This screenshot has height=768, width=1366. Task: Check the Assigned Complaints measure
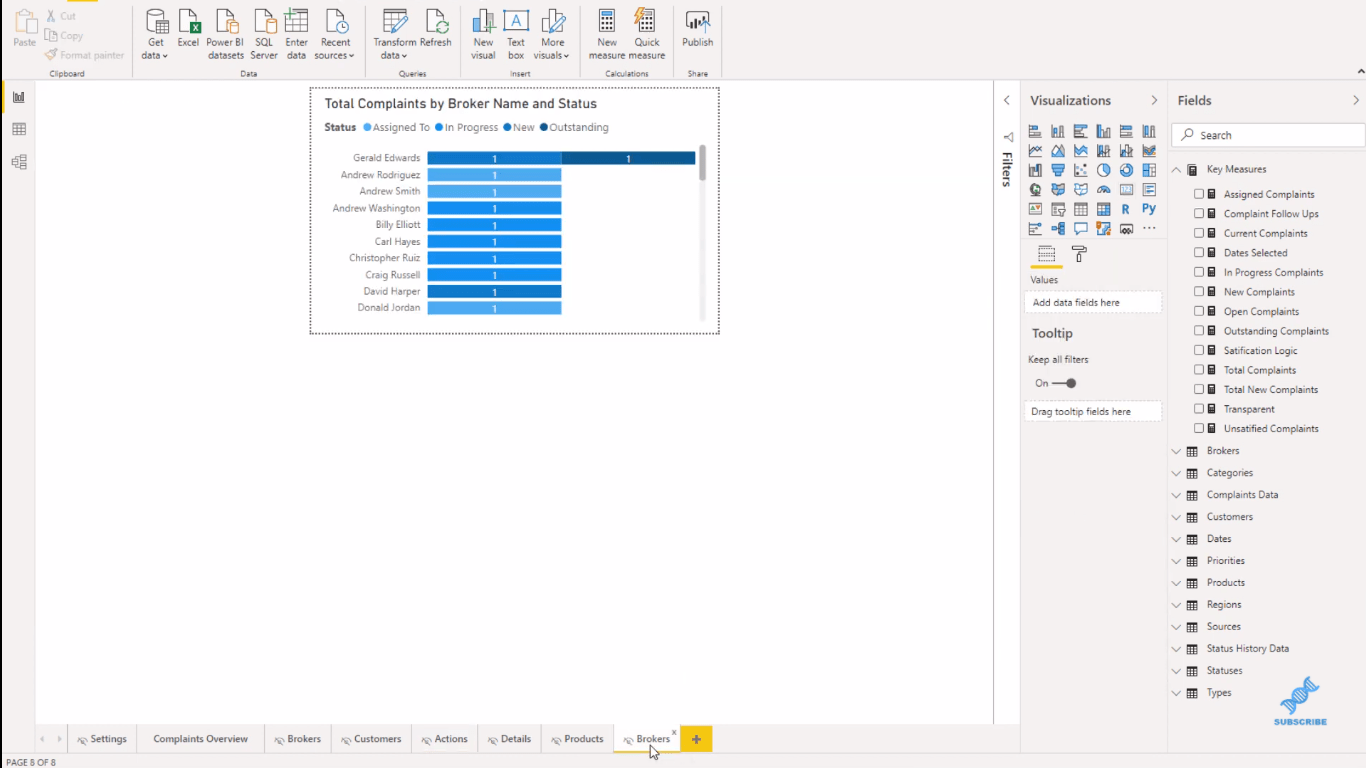coord(1199,194)
